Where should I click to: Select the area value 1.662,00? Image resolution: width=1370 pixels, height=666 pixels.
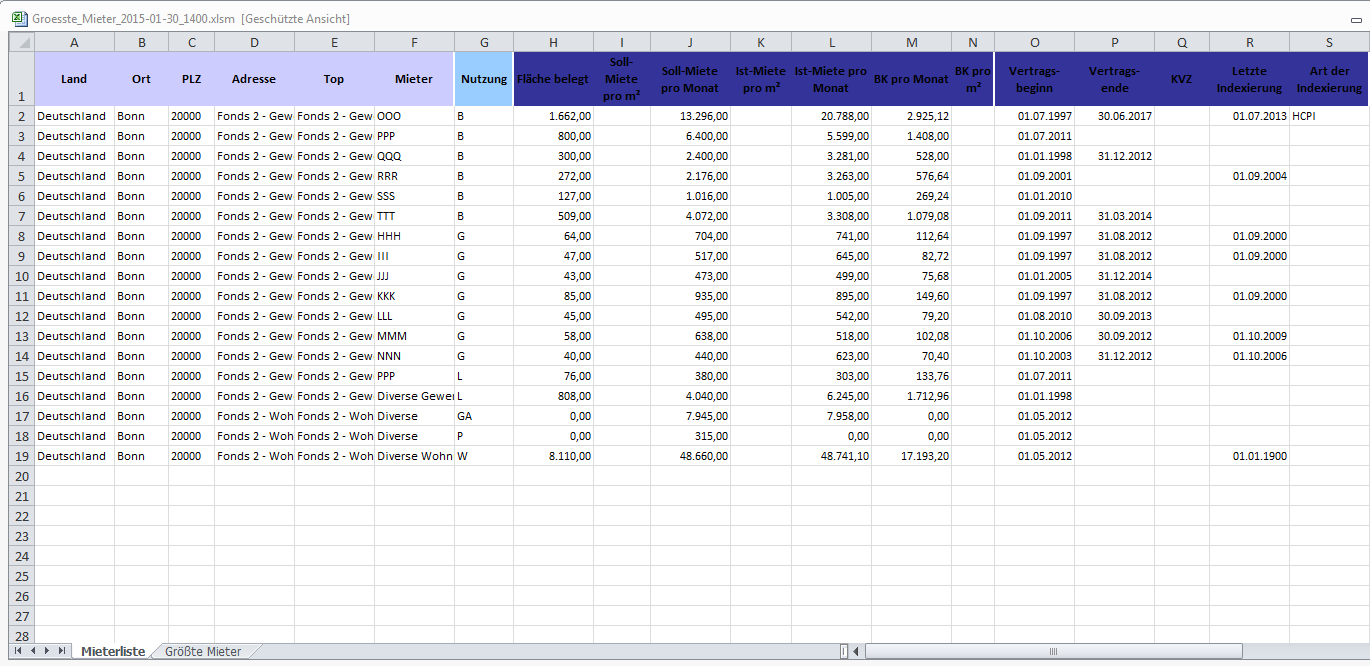554,116
